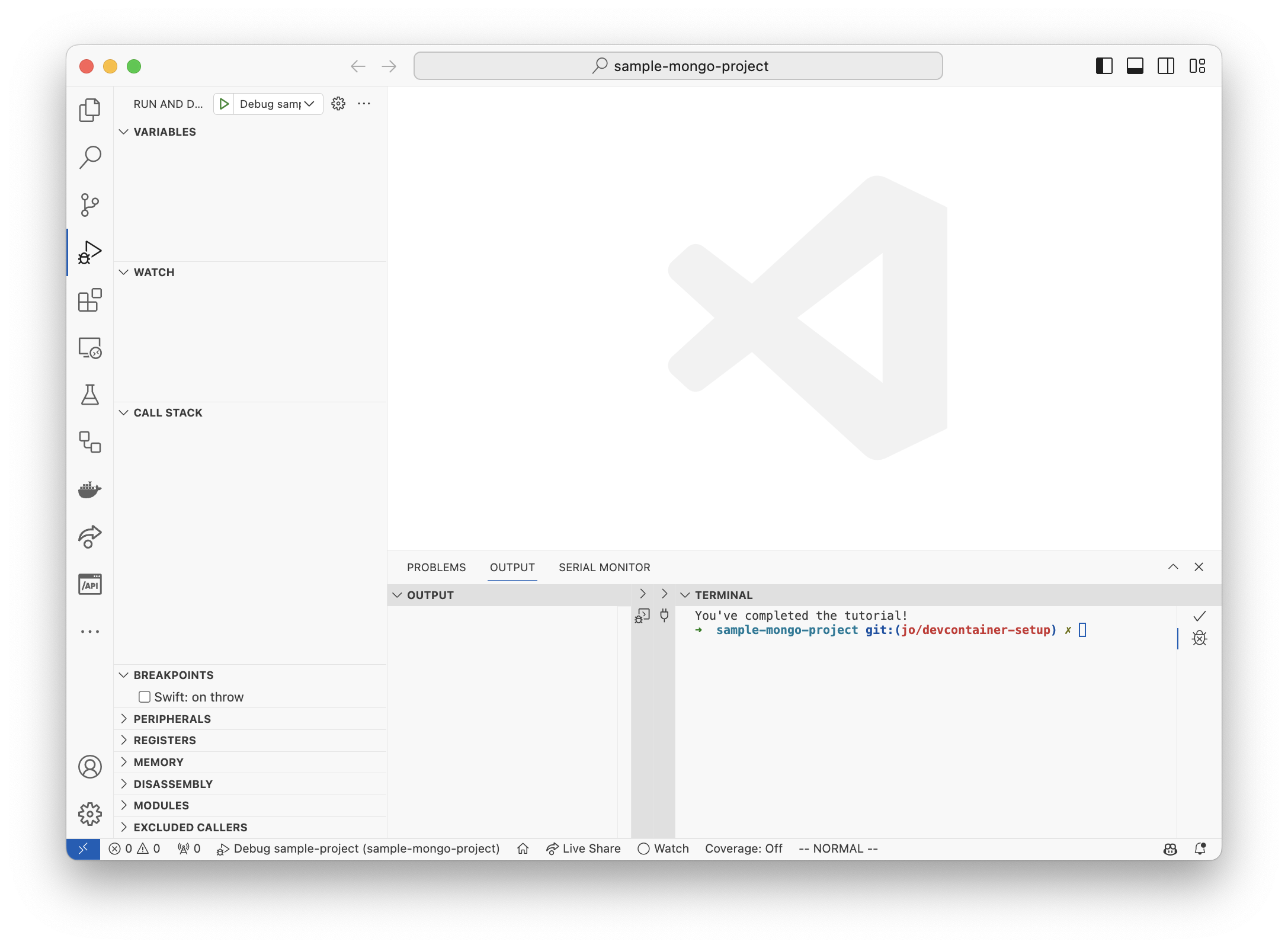This screenshot has width=1288, height=948.
Task: Toggle Watch mode in the status bar
Action: pos(663,848)
